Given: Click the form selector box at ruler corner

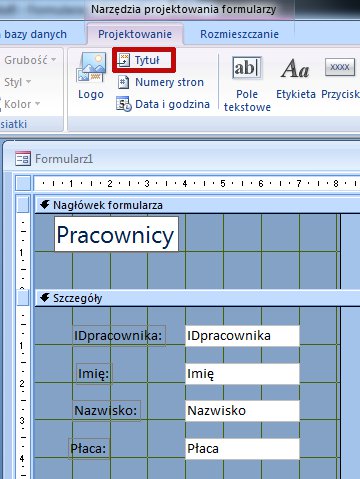Looking at the screenshot, I should [23, 183].
